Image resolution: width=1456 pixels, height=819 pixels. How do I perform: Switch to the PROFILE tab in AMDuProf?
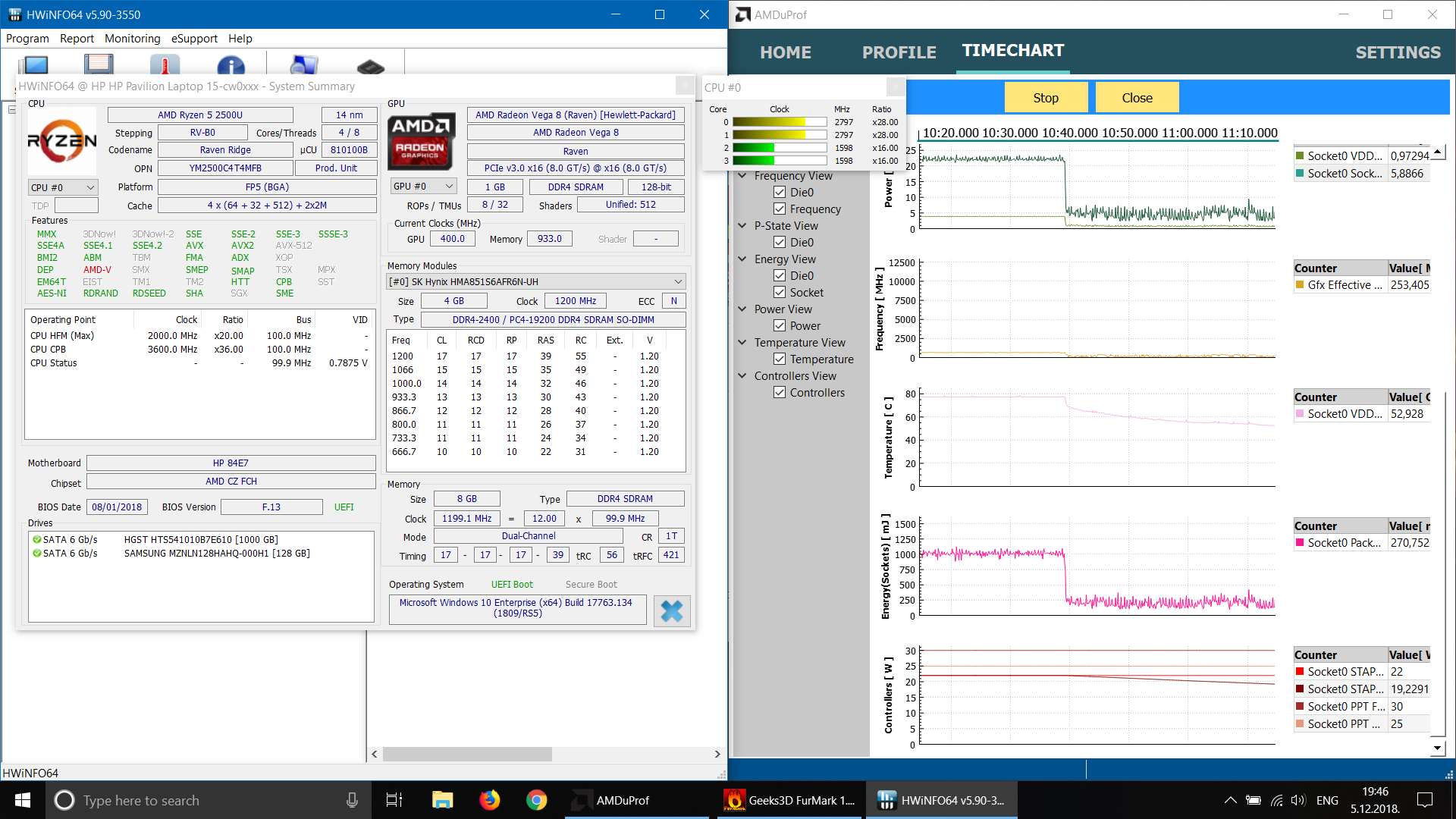click(899, 52)
